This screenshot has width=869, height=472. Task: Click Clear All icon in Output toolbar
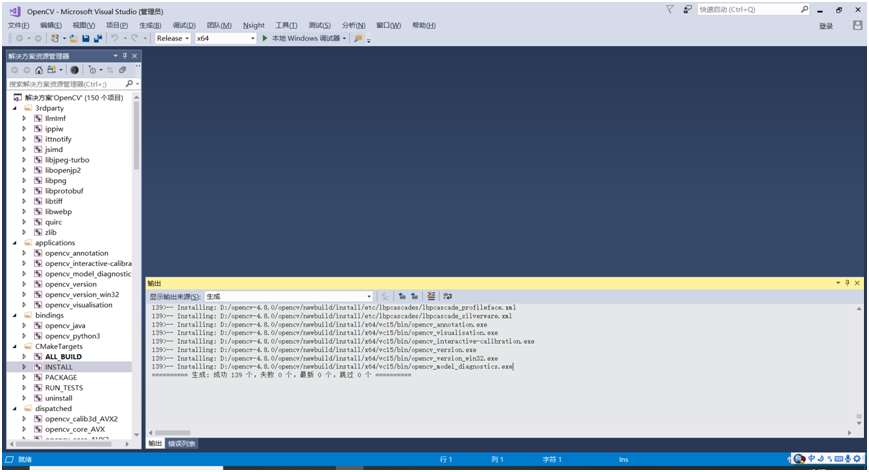coord(431,296)
